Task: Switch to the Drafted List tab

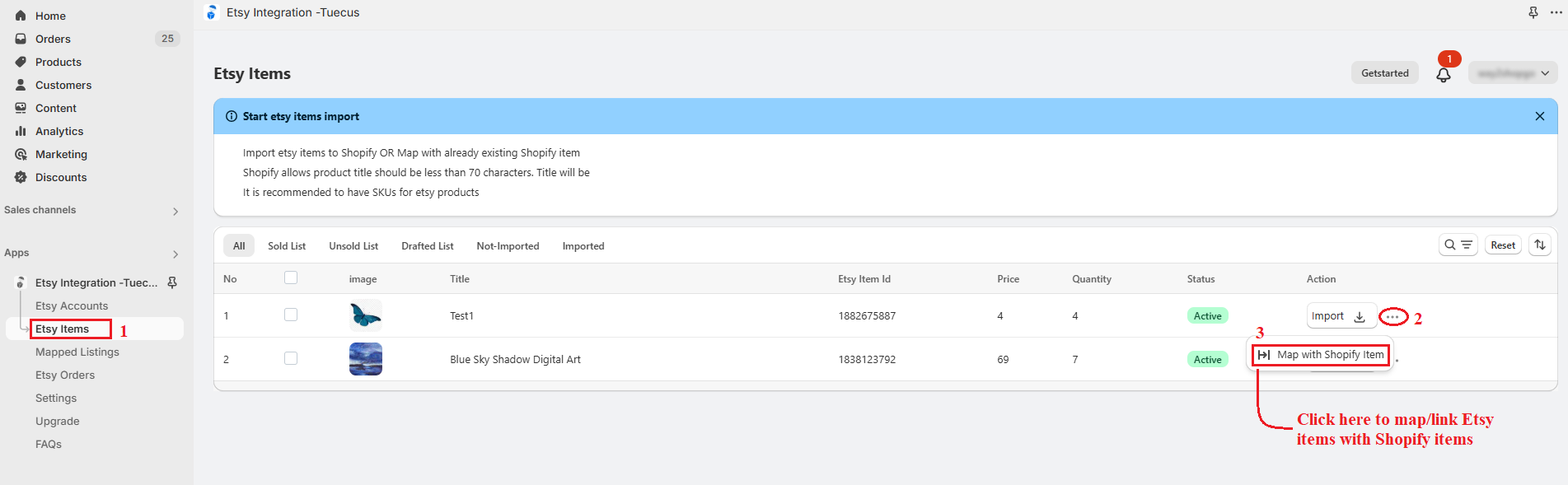Action: pyautogui.click(x=428, y=245)
